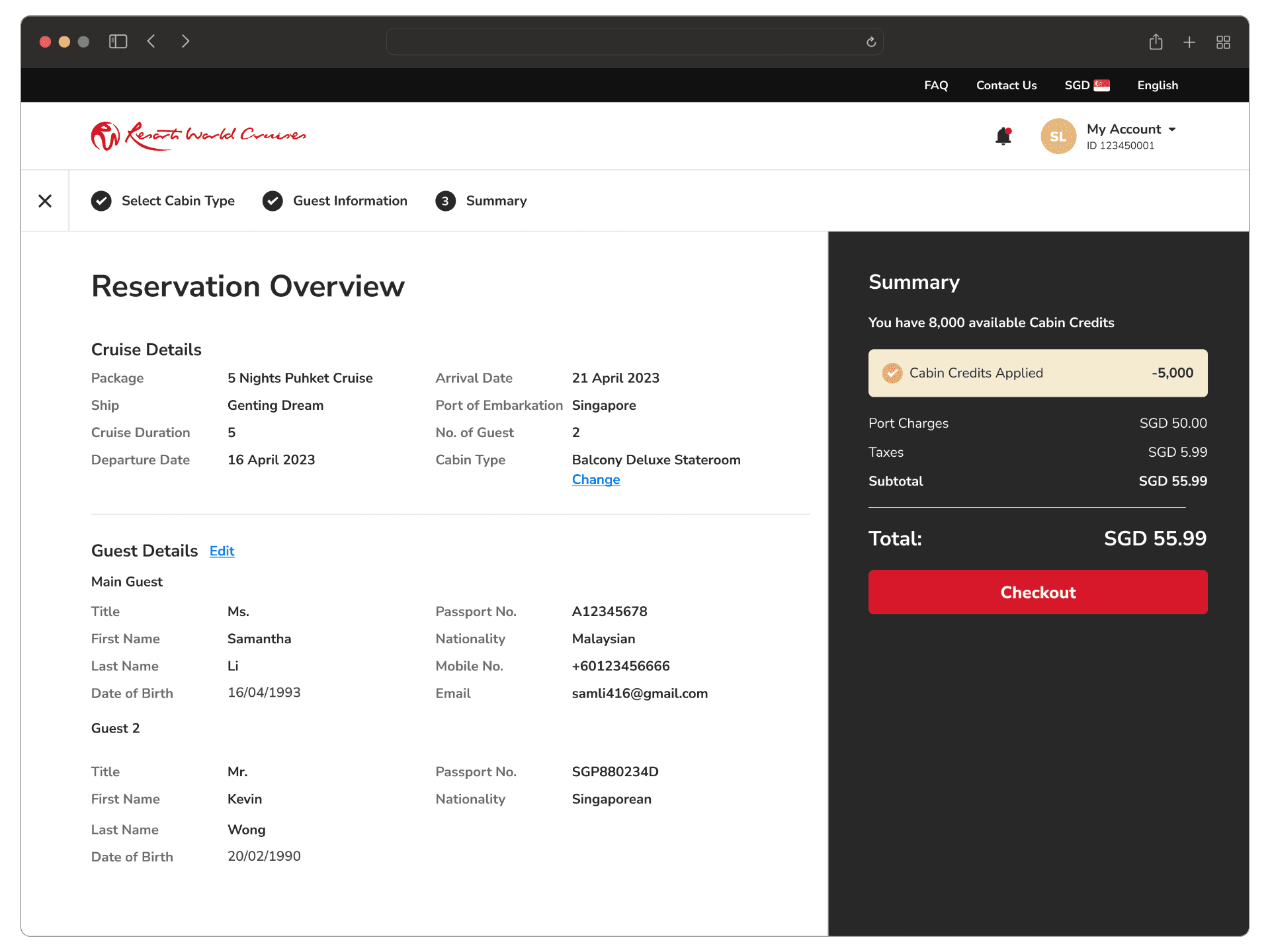Click the notification bell icon

pyautogui.click(x=1003, y=136)
